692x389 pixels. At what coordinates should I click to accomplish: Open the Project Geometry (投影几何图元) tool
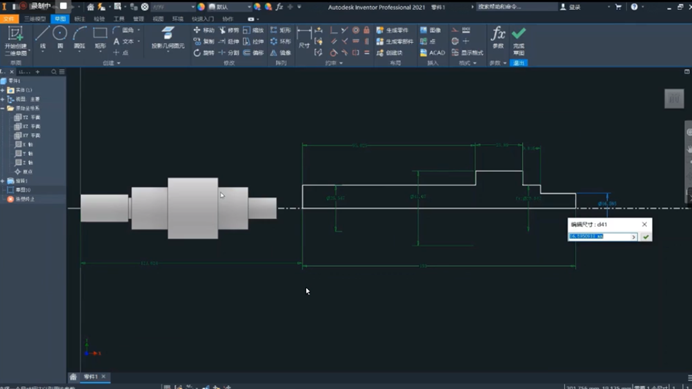click(x=168, y=38)
